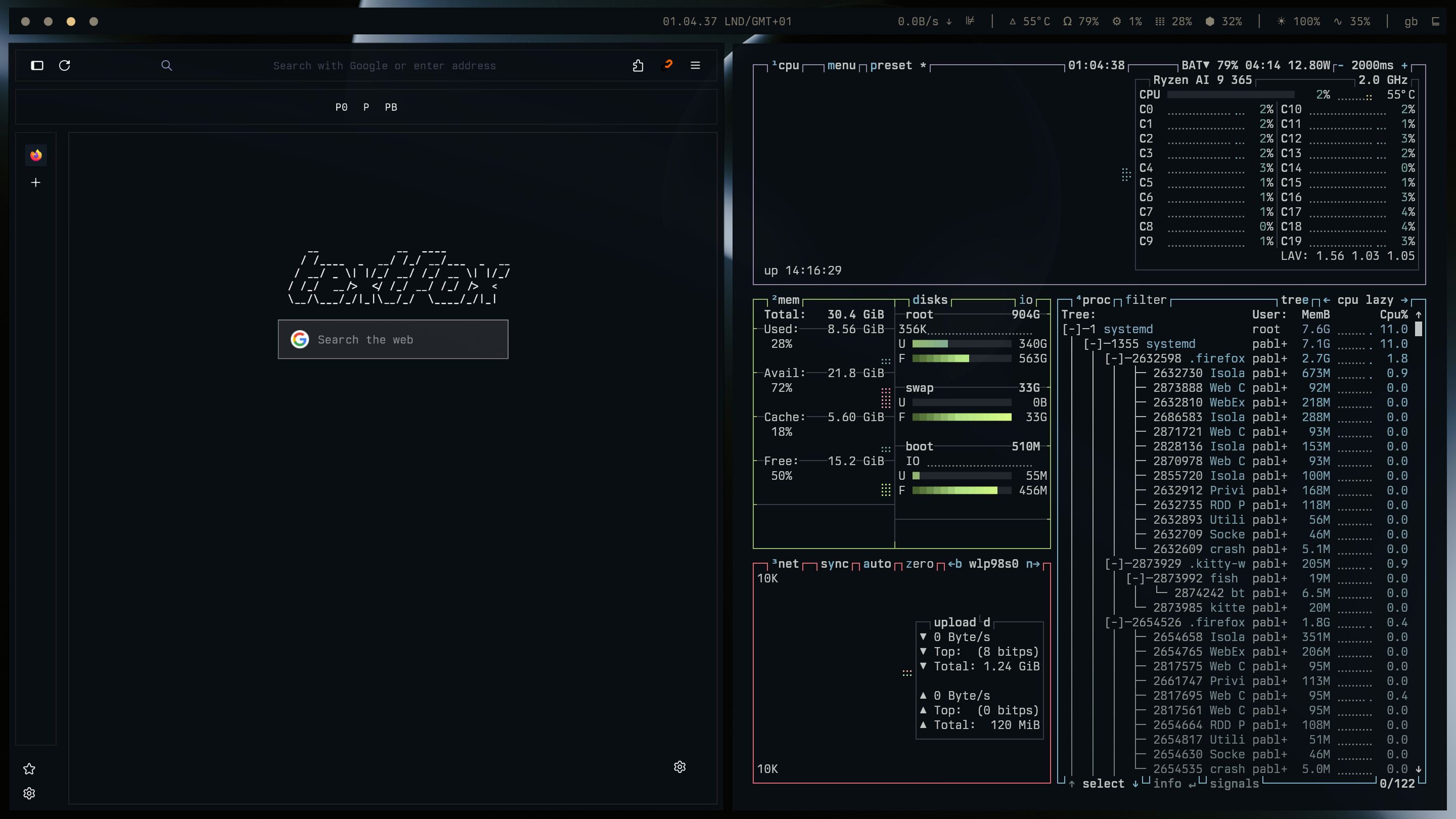The height and width of the screenshot is (819, 1456).
Task: Toggle auto scaling in the net panel
Action: click(877, 564)
